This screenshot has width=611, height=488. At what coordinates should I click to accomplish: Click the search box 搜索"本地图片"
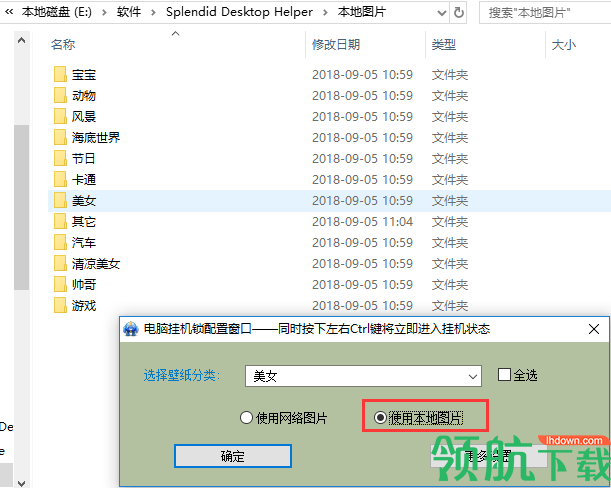click(545, 13)
